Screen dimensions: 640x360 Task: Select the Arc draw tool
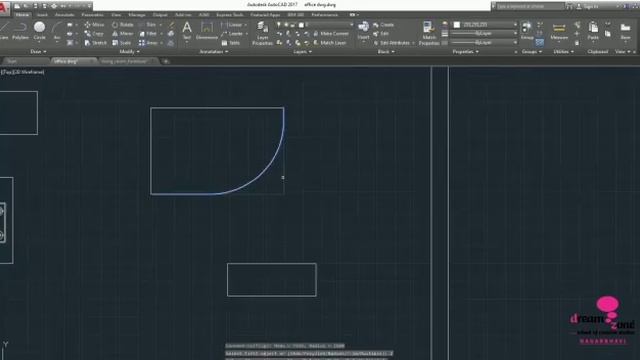[57, 31]
